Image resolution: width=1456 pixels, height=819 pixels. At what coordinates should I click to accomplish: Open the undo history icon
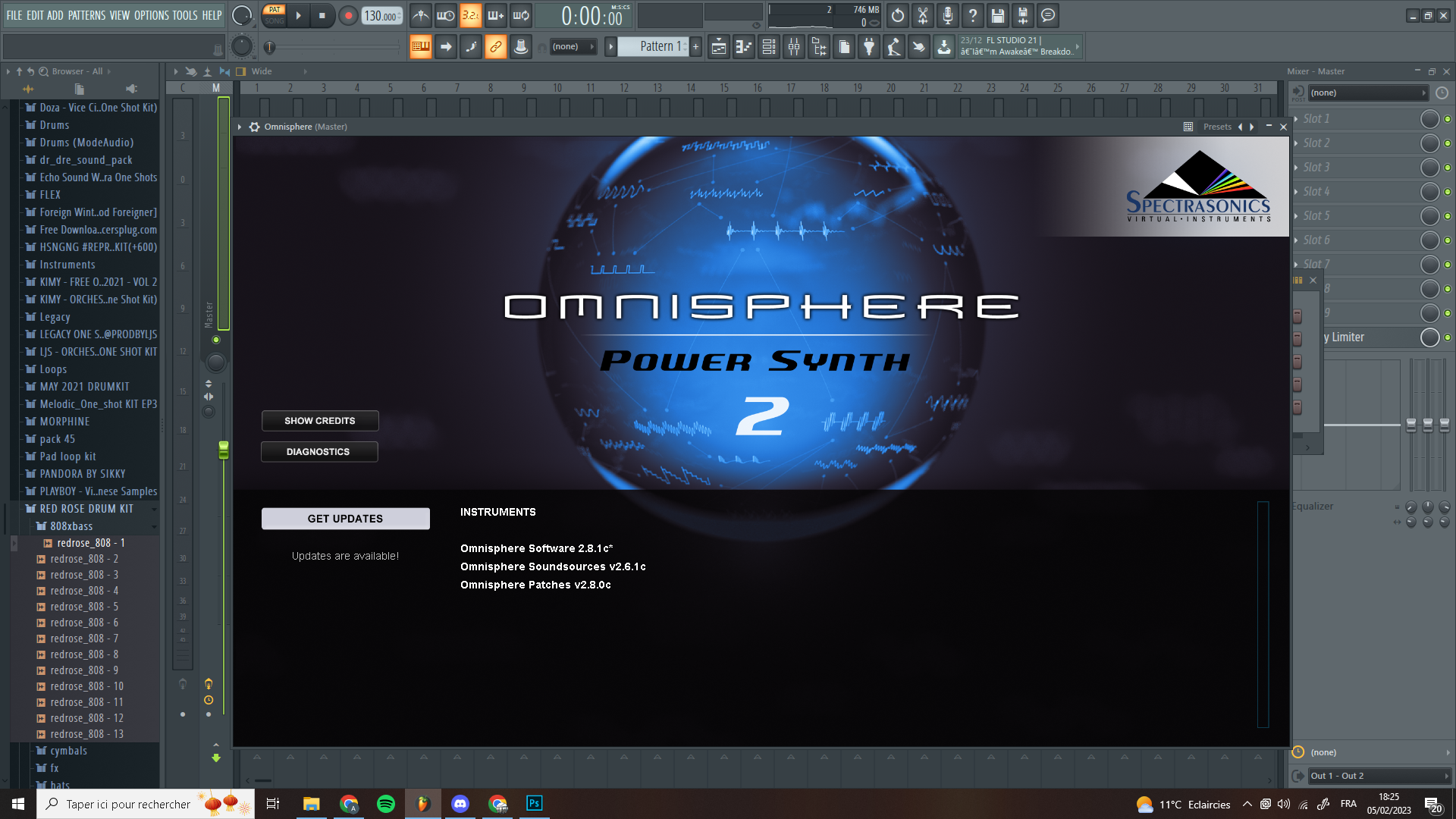[898, 15]
